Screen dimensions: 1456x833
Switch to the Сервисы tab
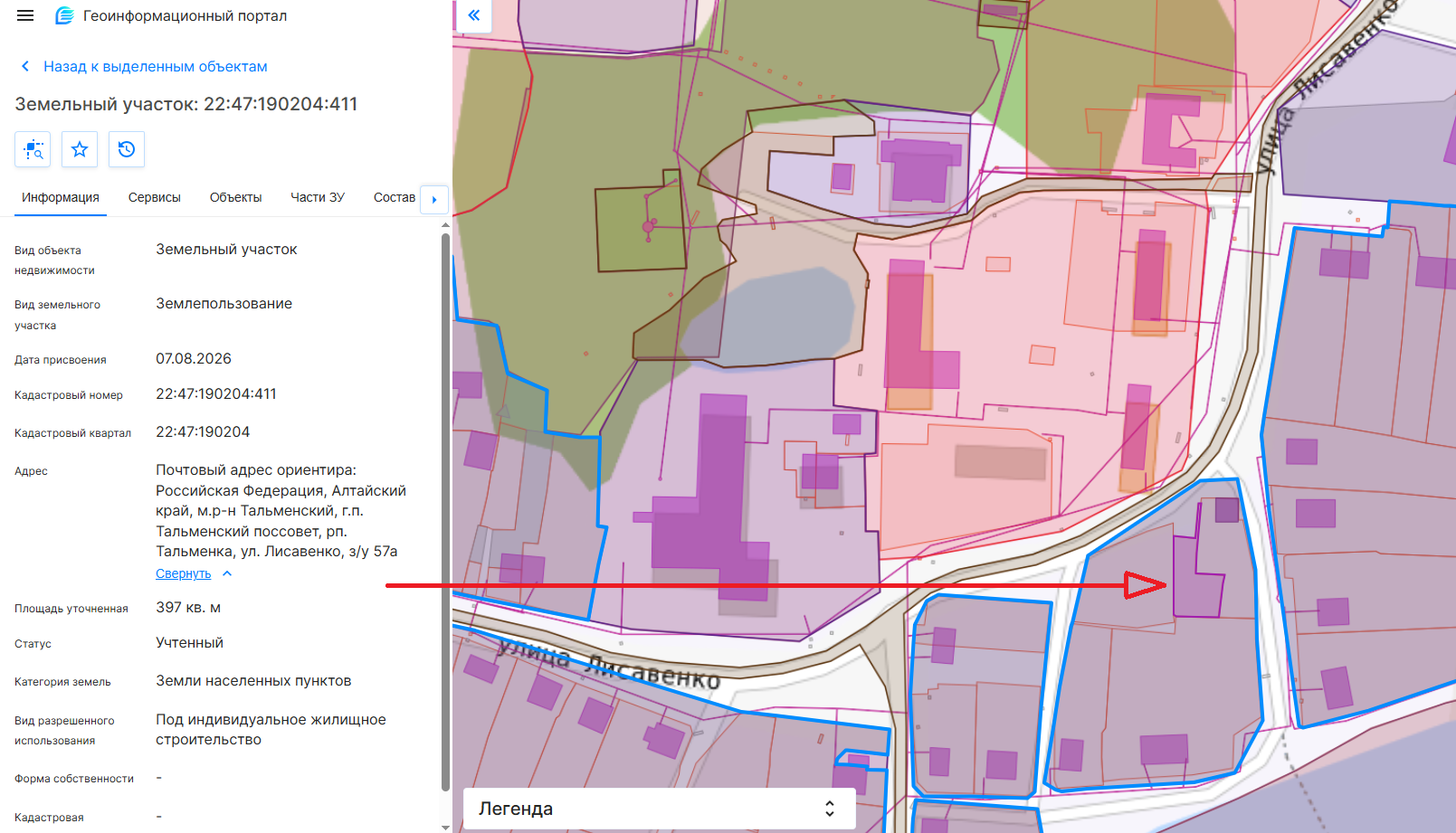[155, 197]
